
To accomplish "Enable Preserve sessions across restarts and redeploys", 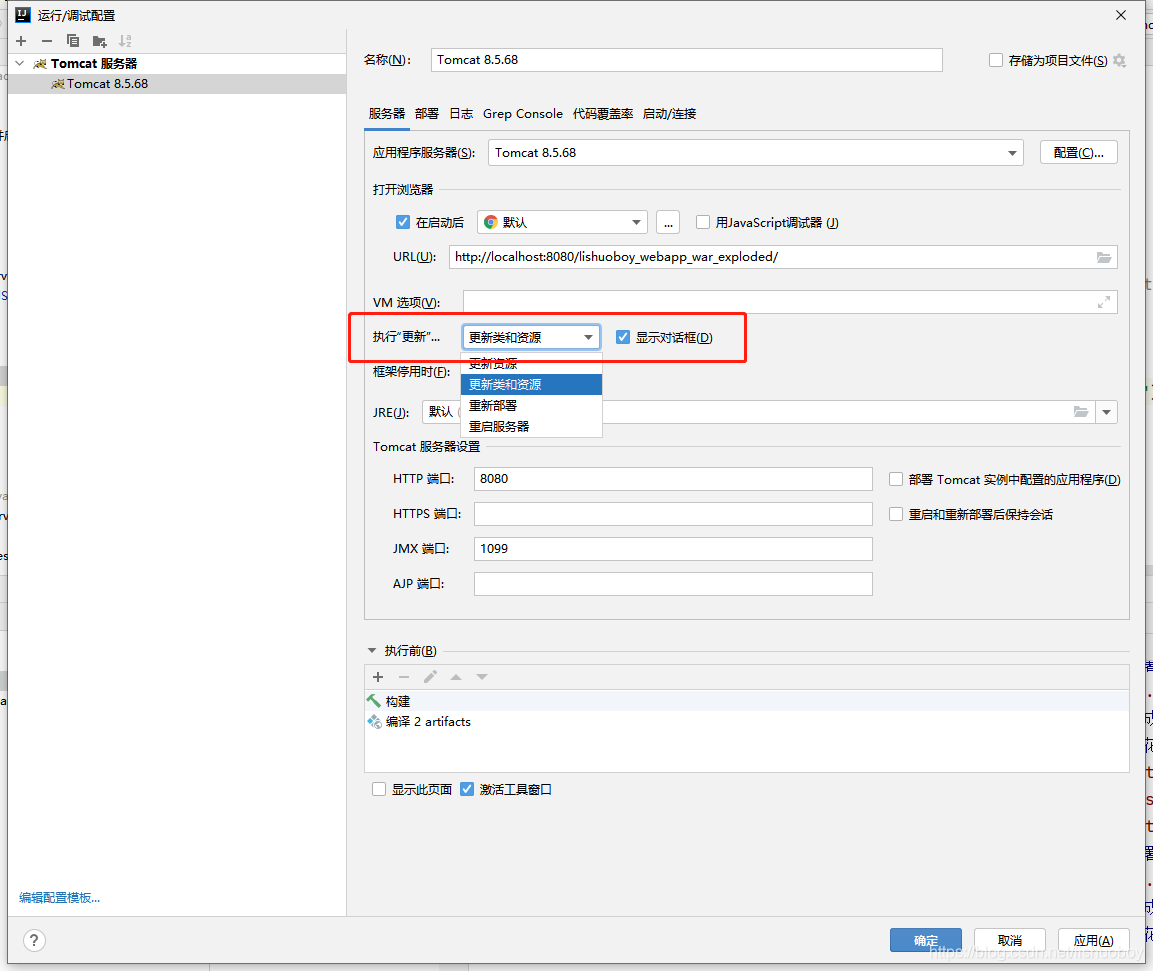I will 896,514.
